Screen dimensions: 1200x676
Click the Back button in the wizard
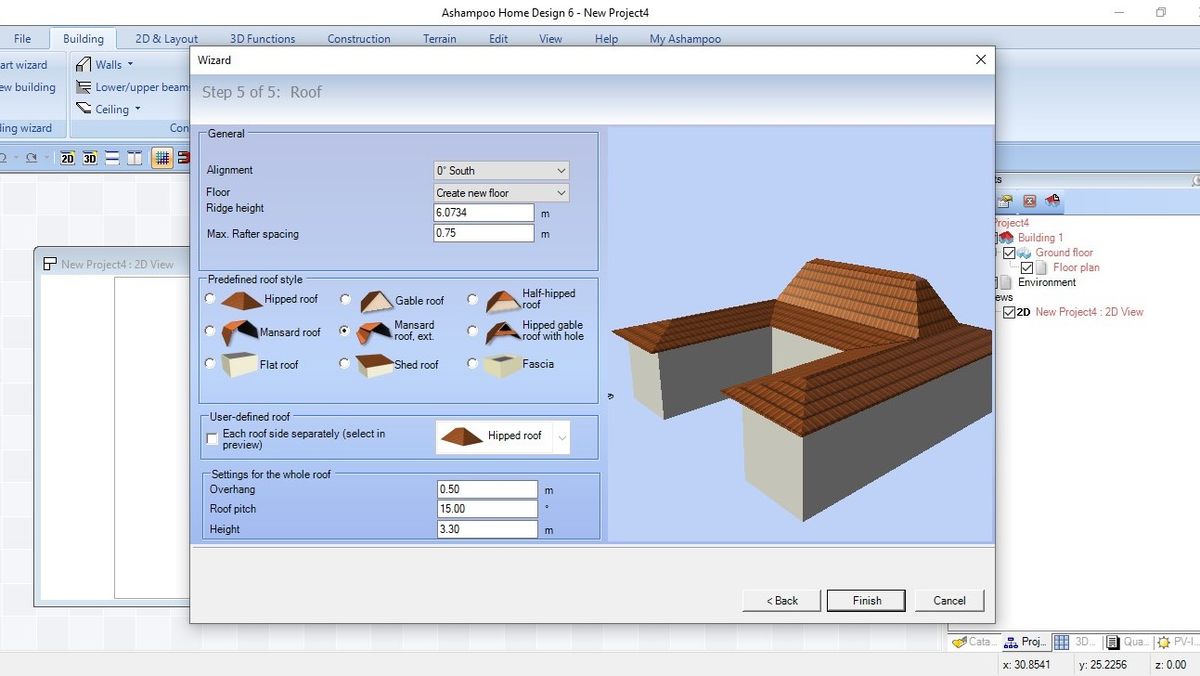pos(781,600)
